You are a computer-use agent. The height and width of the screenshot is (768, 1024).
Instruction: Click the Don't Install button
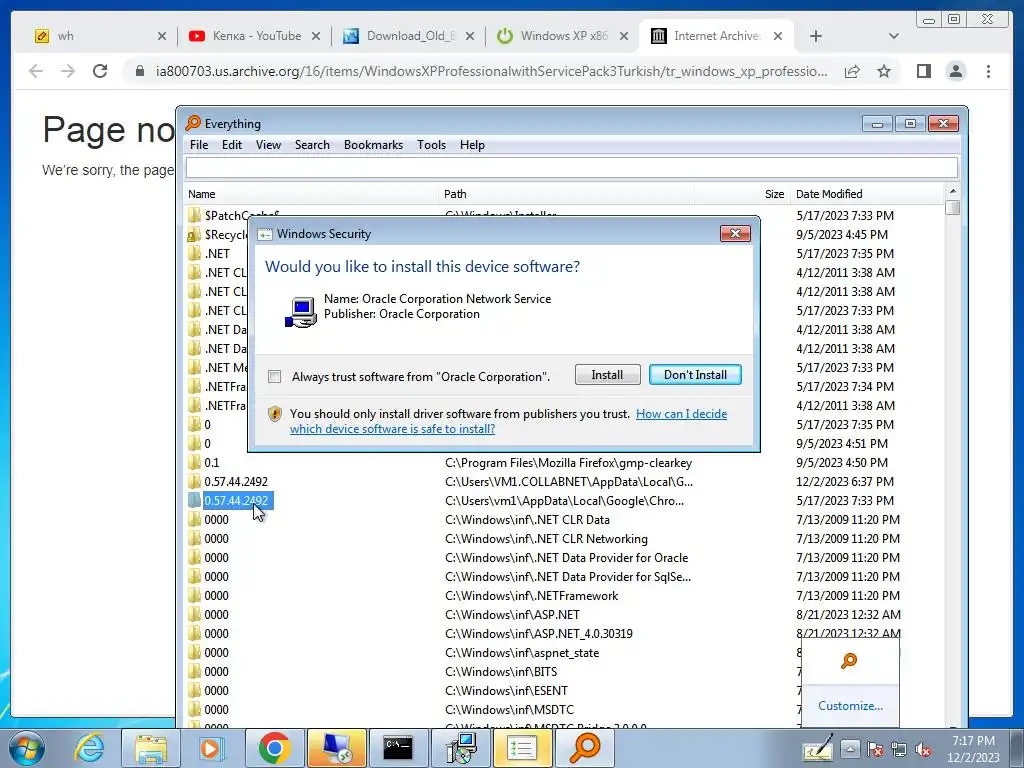(695, 375)
